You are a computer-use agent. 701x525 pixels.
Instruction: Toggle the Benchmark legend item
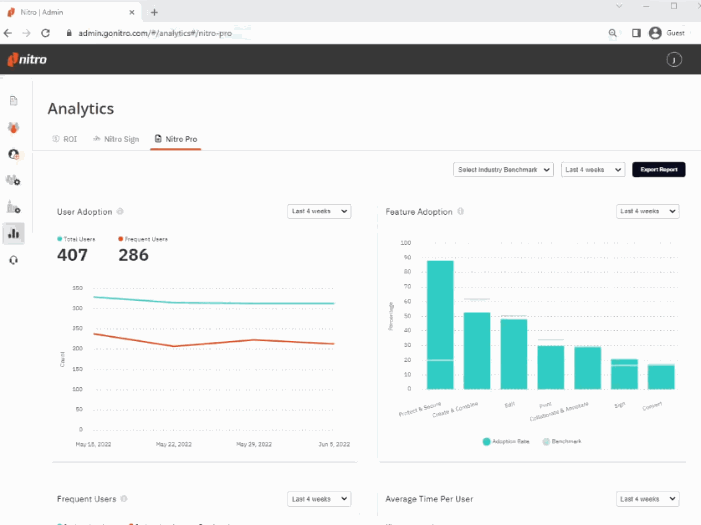[561, 441]
